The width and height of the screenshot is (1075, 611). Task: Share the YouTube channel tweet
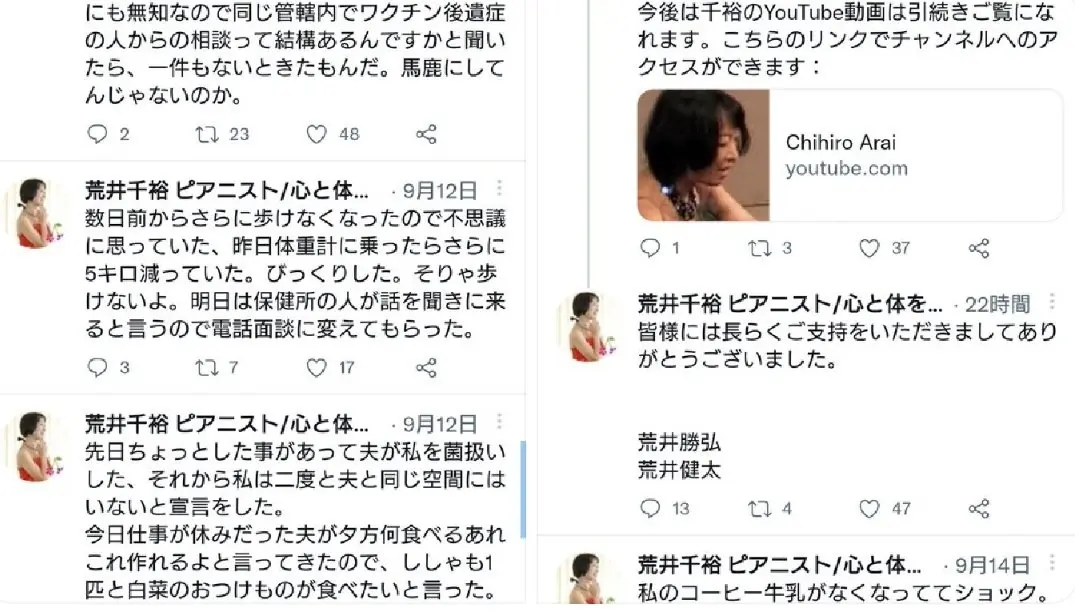click(x=979, y=248)
